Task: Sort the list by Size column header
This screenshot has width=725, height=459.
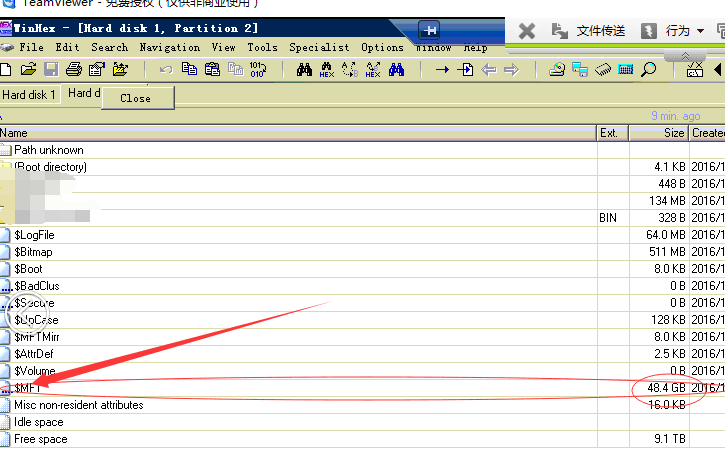Action: tap(674, 133)
